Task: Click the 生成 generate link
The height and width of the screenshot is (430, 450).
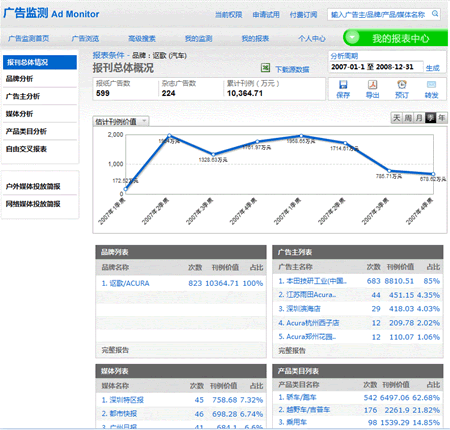Action: tap(433, 68)
